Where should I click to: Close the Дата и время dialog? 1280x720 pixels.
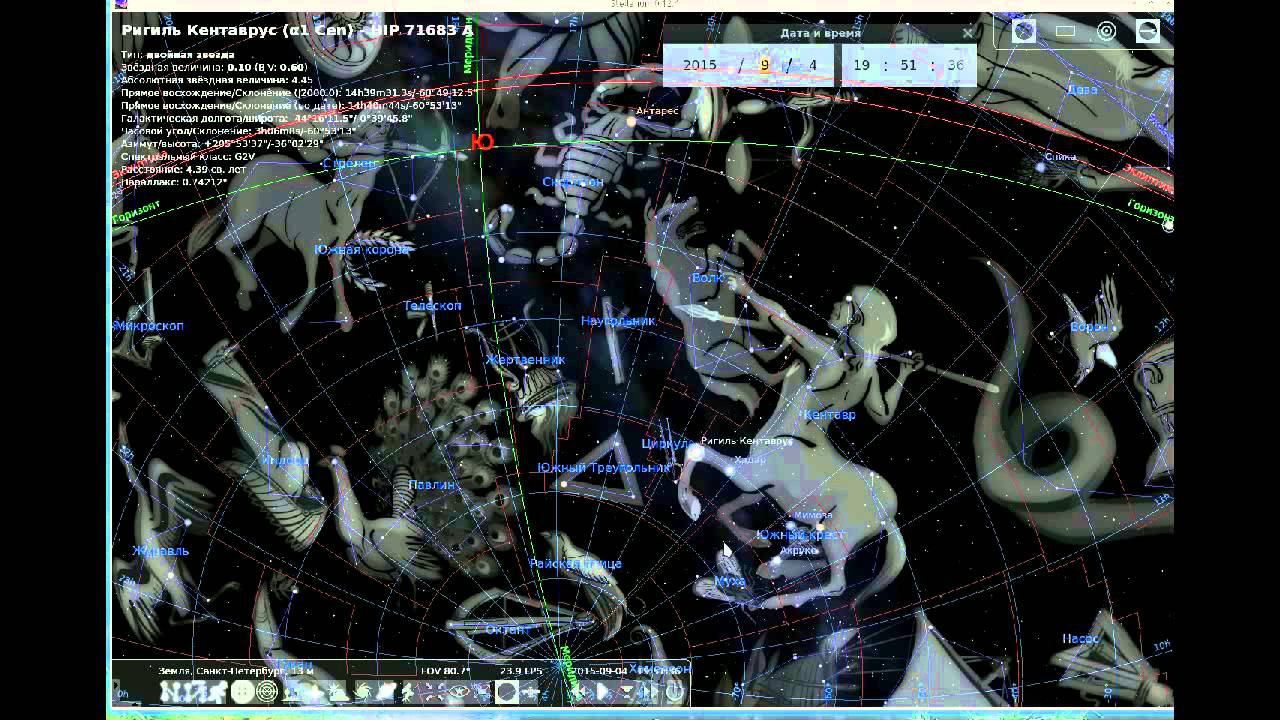(x=967, y=33)
